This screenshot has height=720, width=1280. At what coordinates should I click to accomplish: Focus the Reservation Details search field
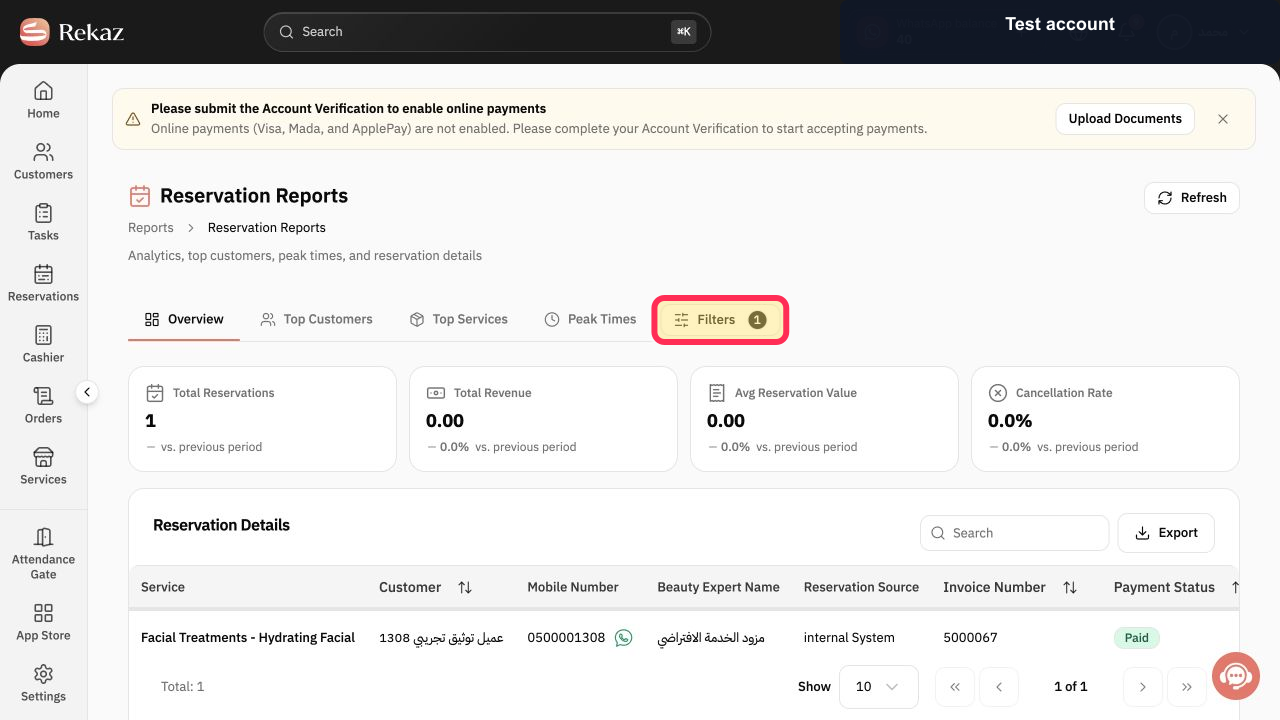(1014, 533)
